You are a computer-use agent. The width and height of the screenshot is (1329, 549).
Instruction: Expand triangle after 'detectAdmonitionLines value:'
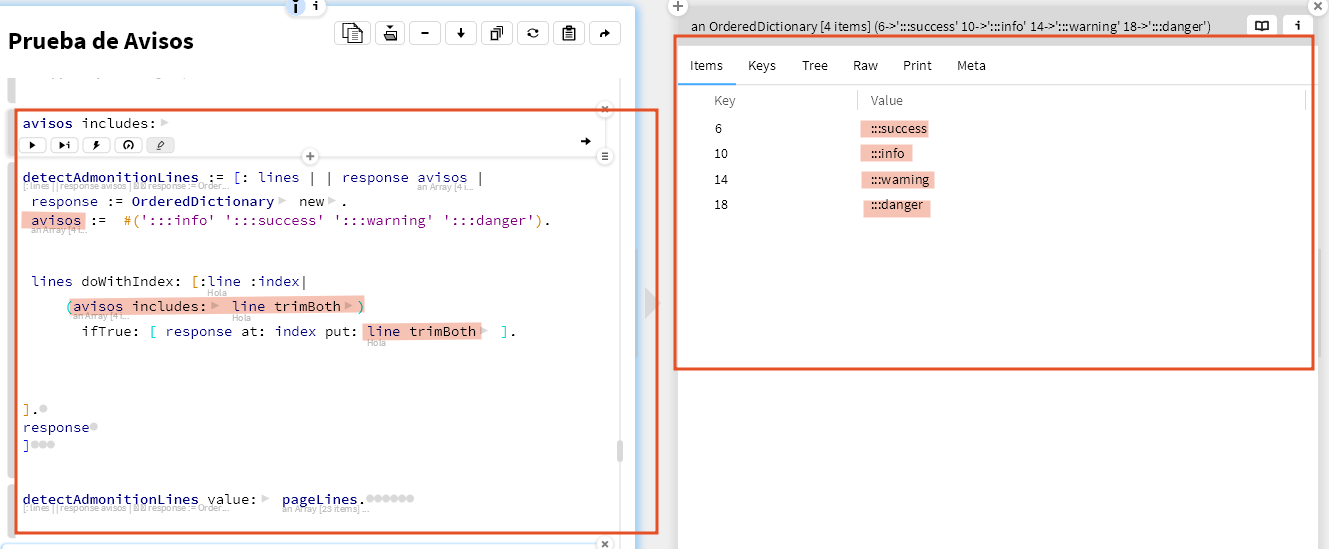click(x=266, y=498)
